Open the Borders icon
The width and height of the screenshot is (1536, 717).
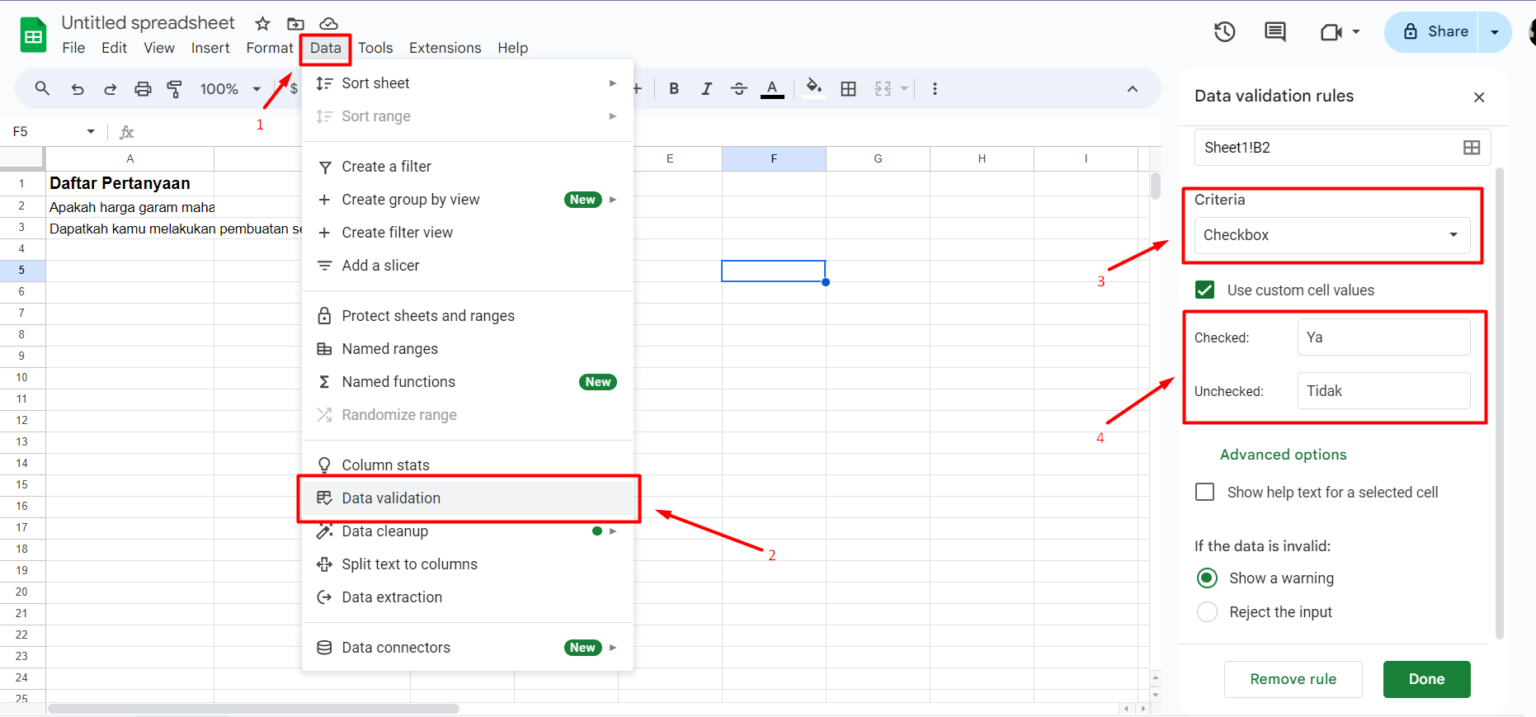pyautogui.click(x=848, y=88)
